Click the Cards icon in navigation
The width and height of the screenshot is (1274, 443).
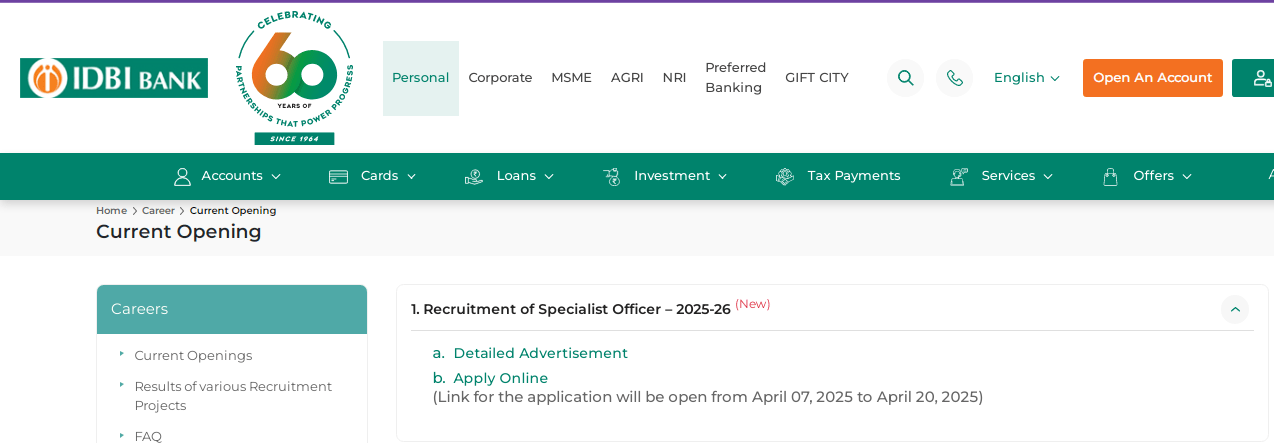pyautogui.click(x=339, y=176)
